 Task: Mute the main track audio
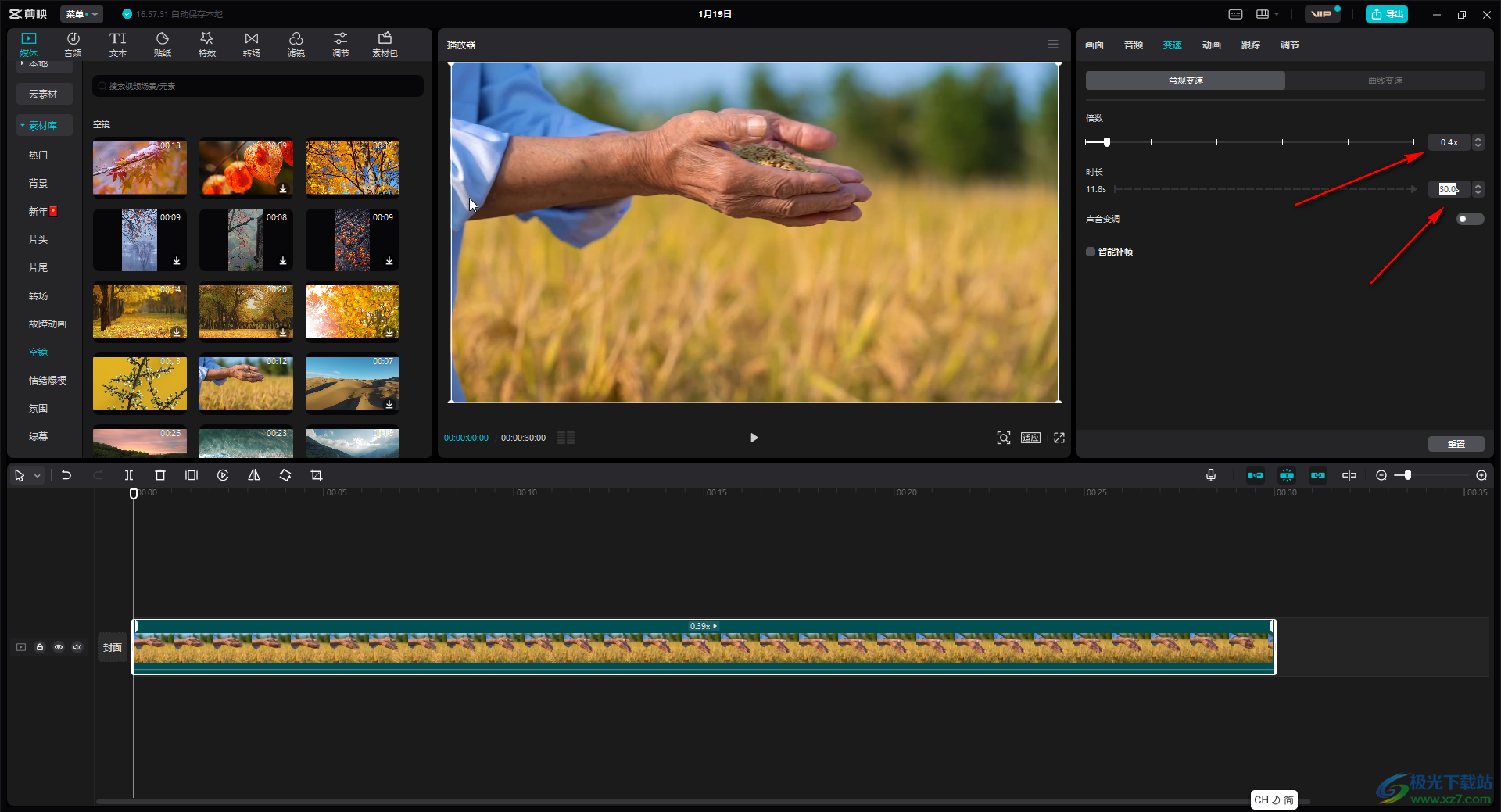click(x=77, y=647)
